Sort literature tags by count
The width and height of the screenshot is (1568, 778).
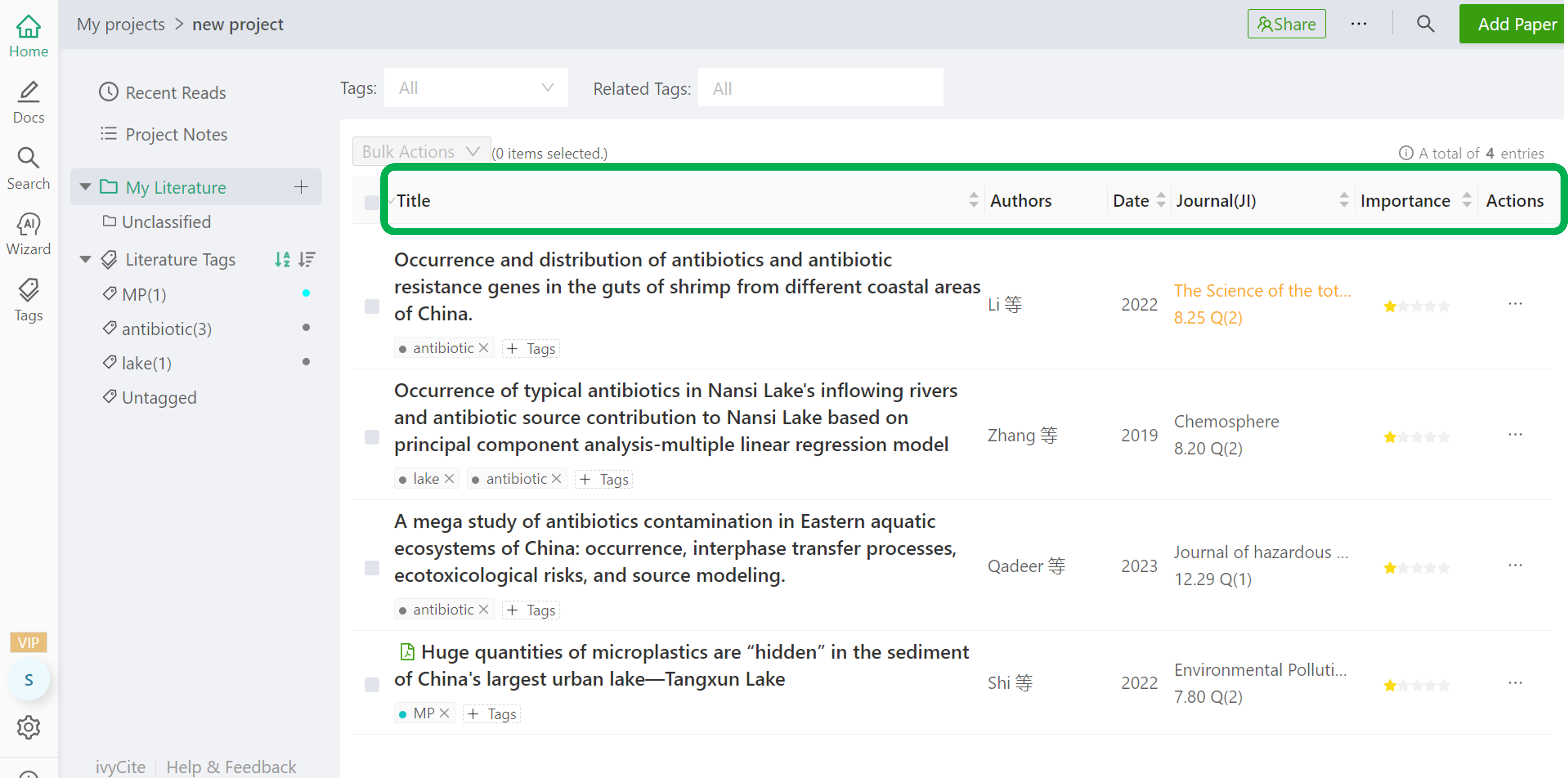[x=307, y=259]
